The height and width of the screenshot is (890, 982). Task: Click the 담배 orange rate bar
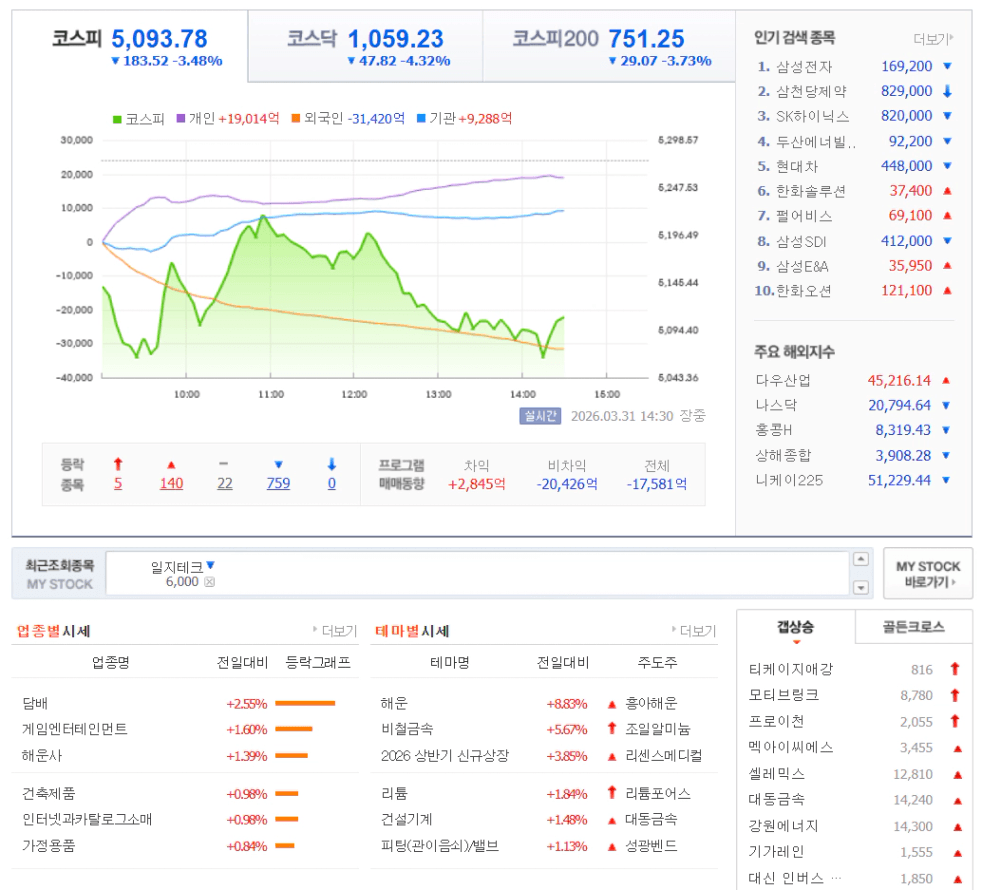pos(305,703)
